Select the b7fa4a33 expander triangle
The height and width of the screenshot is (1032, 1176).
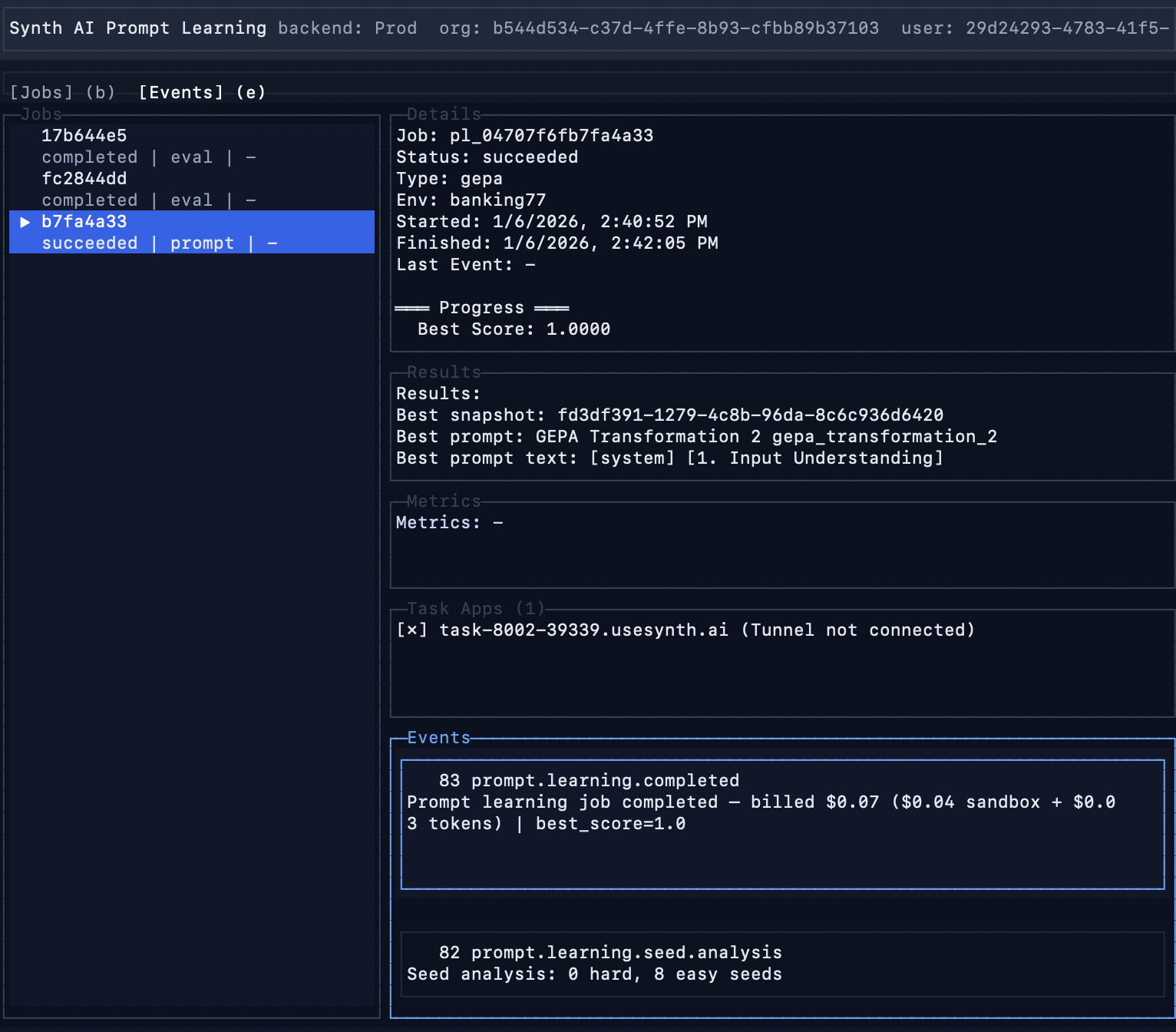(25, 222)
